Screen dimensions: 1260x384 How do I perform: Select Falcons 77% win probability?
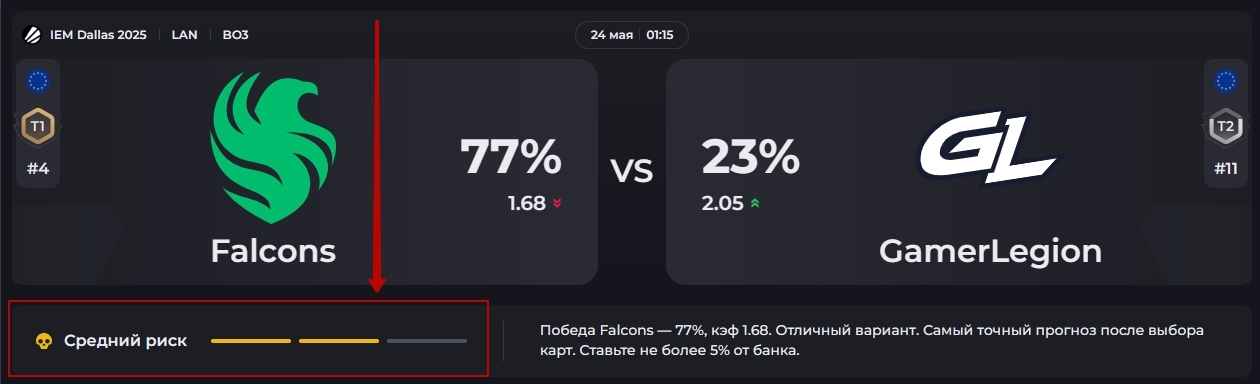[510, 157]
